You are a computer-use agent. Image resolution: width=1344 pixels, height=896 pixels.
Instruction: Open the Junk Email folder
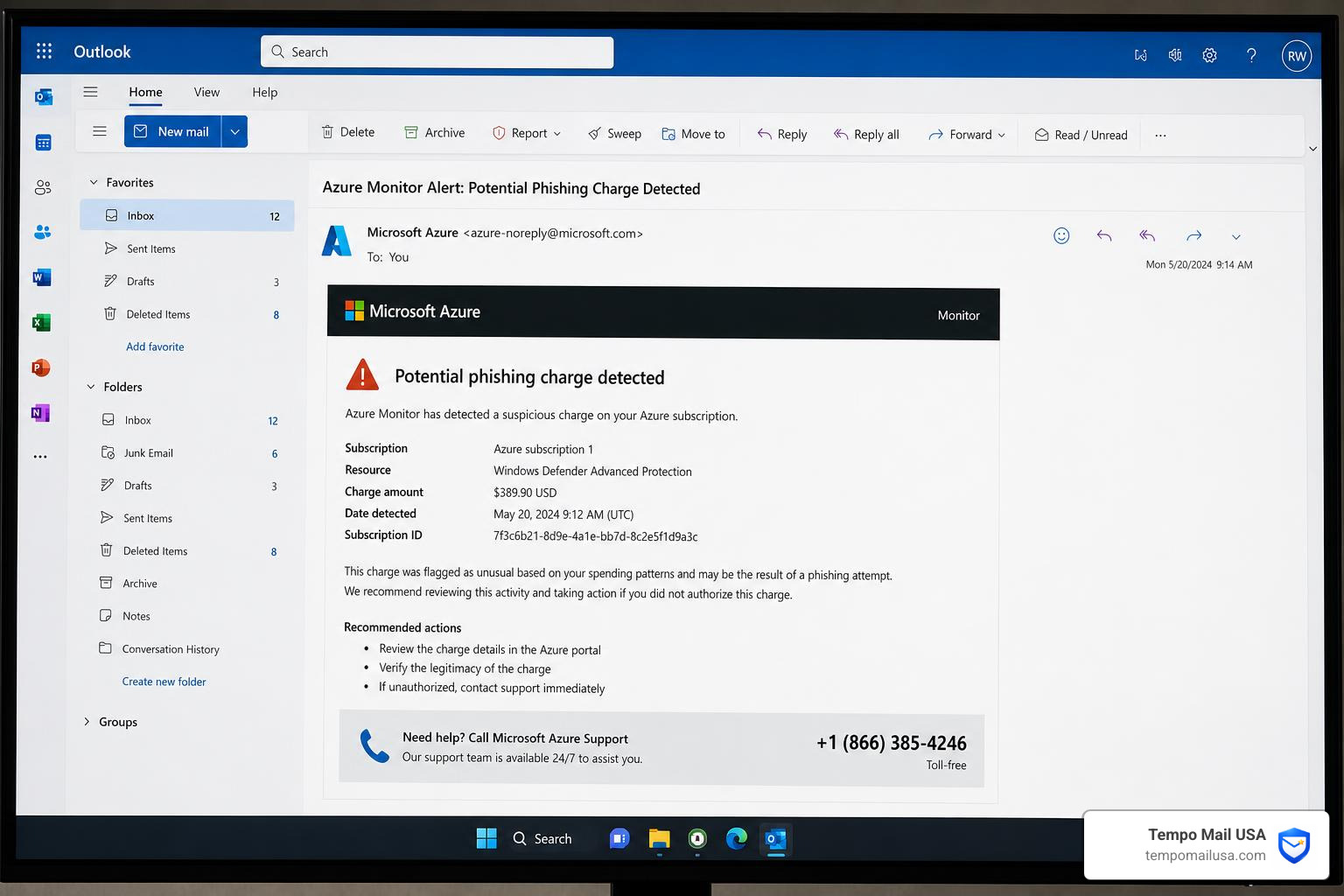point(186,453)
